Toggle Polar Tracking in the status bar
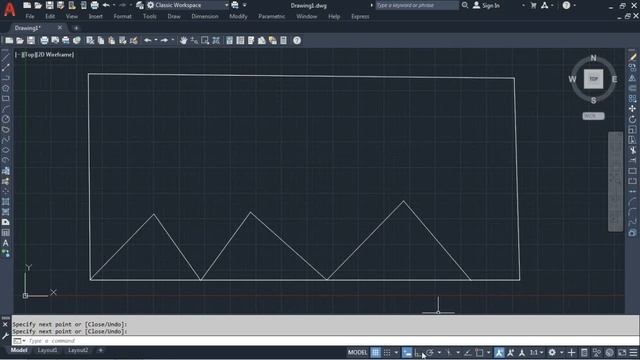The image size is (640, 360). click(x=430, y=353)
